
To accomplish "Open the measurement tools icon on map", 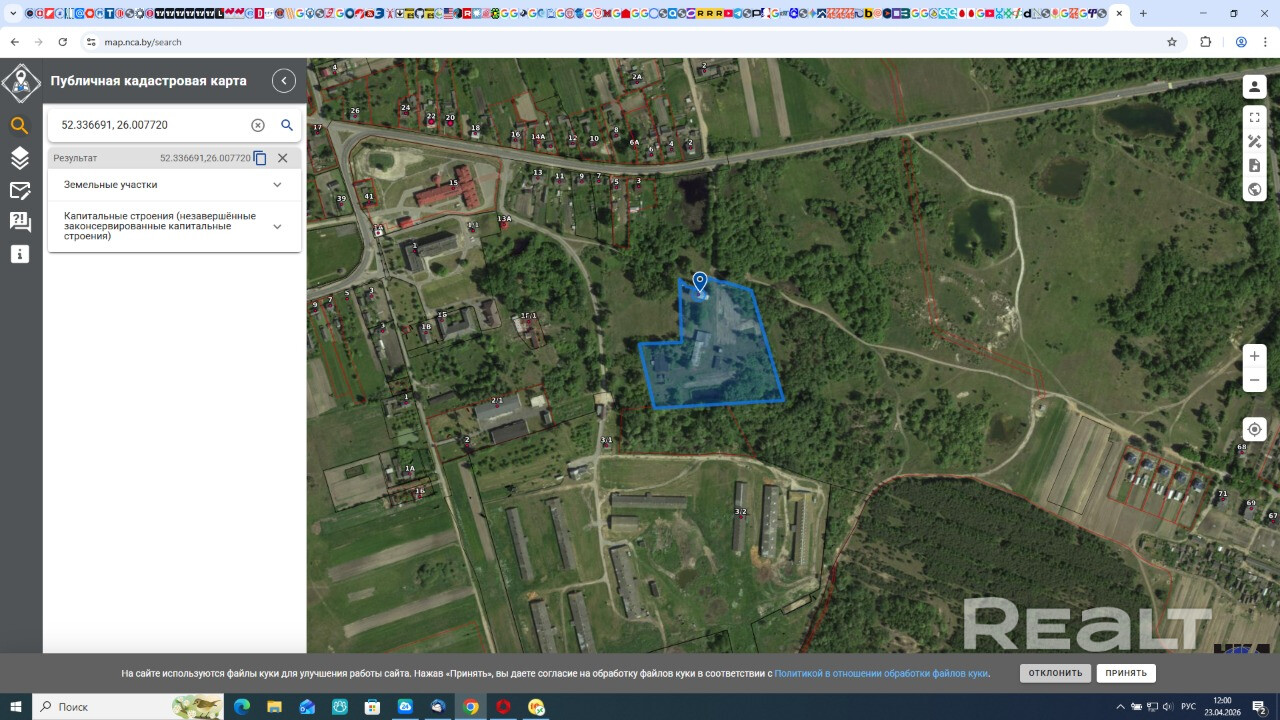I will tap(1254, 141).
